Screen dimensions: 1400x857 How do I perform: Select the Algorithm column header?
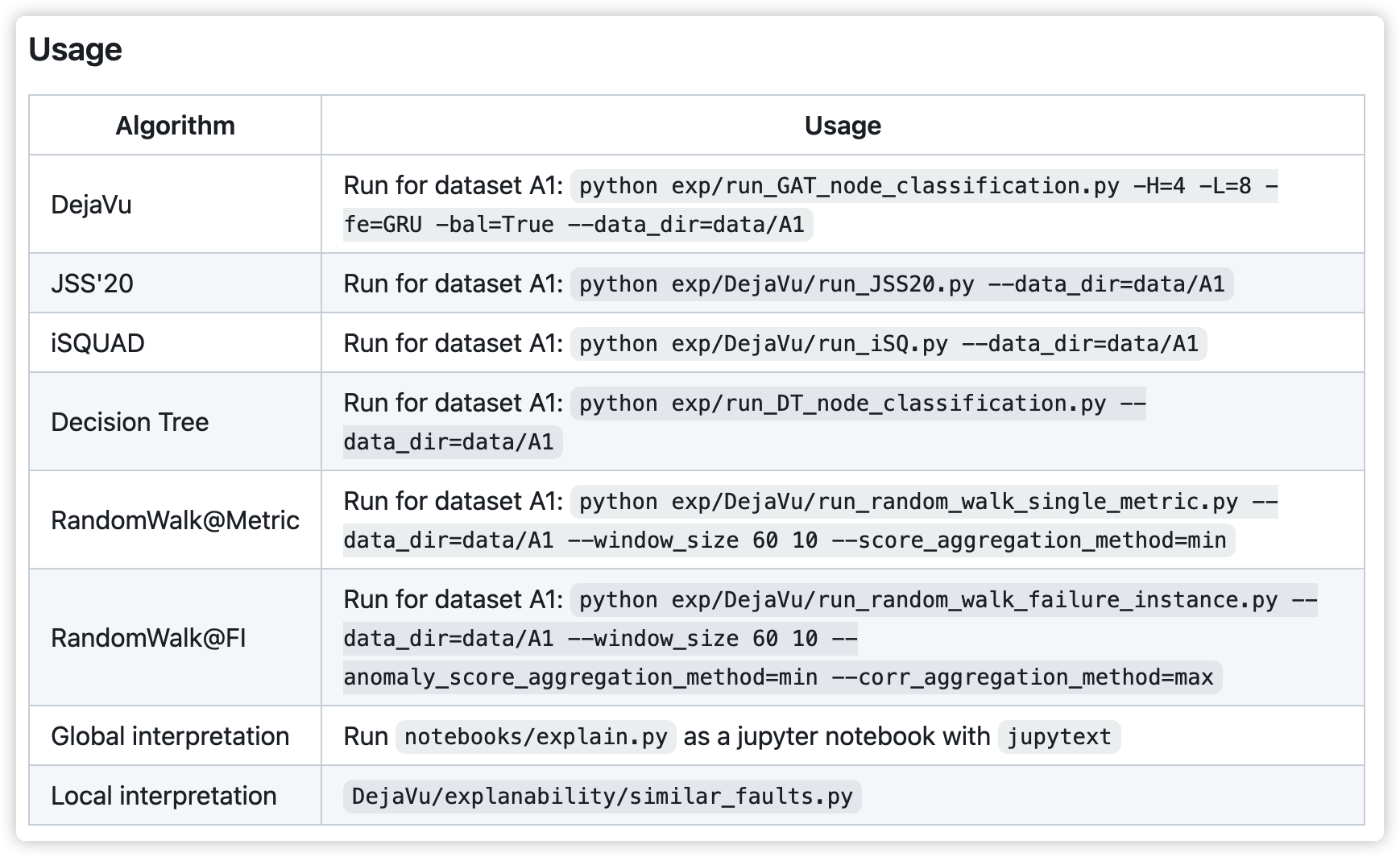pyautogui.click(x=175, y=126)
